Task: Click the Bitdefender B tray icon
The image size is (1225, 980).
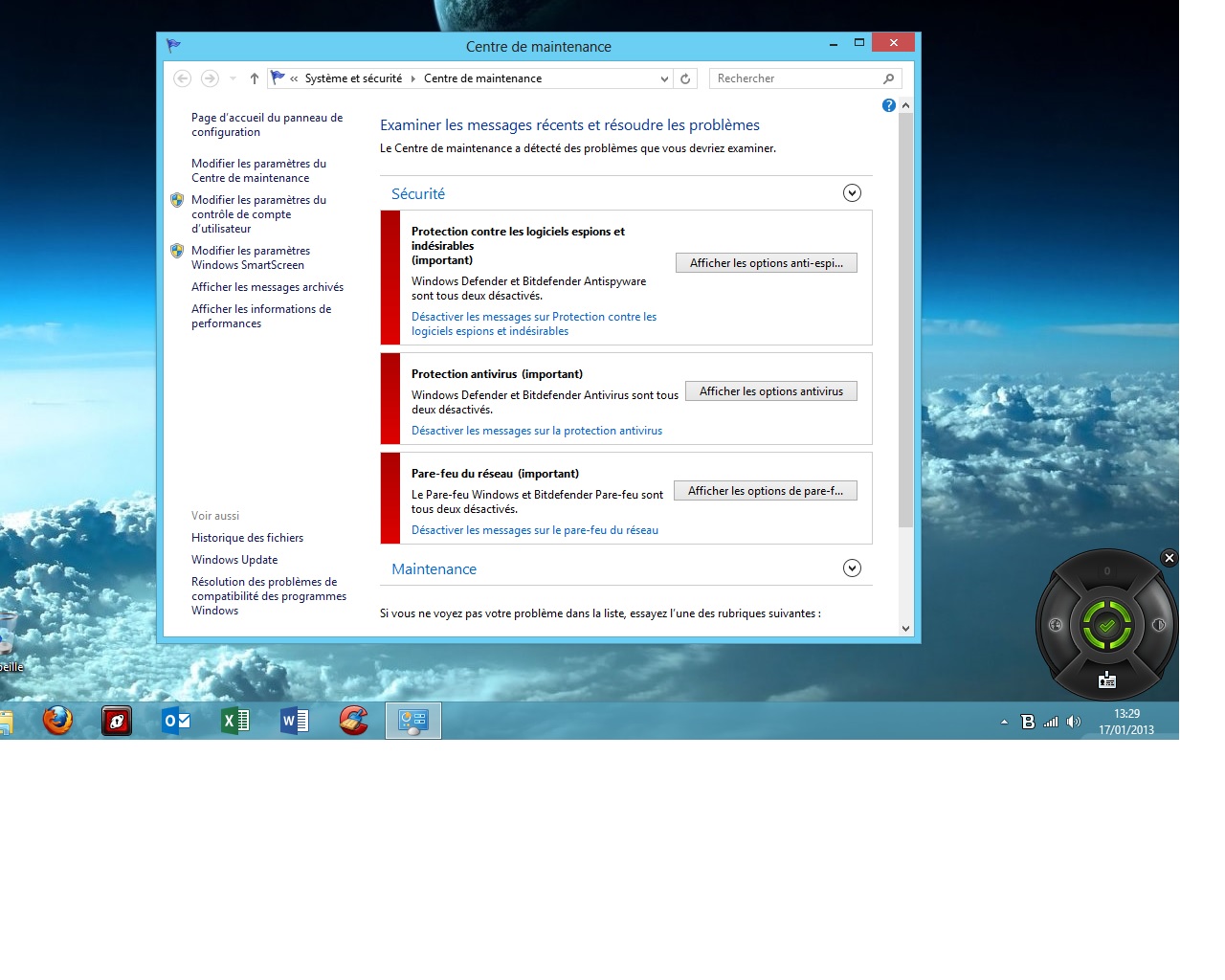Action: tap(1028, 722)
